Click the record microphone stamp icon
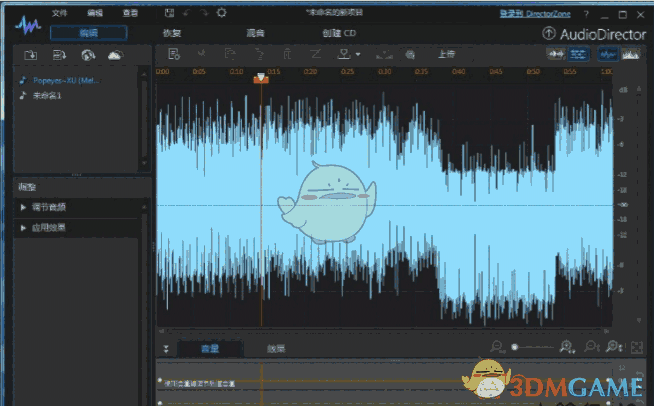This screenshot has height=406, width=654. (344, 54)
